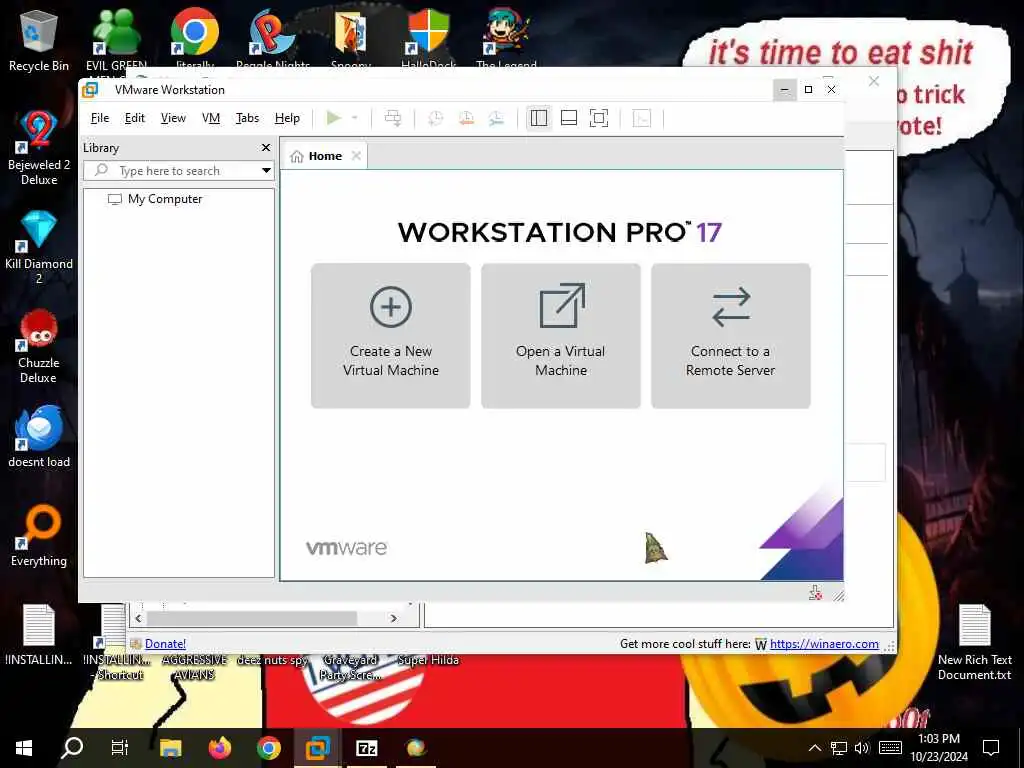Screen dimensions: 1024x768
Task: Select the doesnt load Thunderbird desktop icon
Action: (39, 436)
